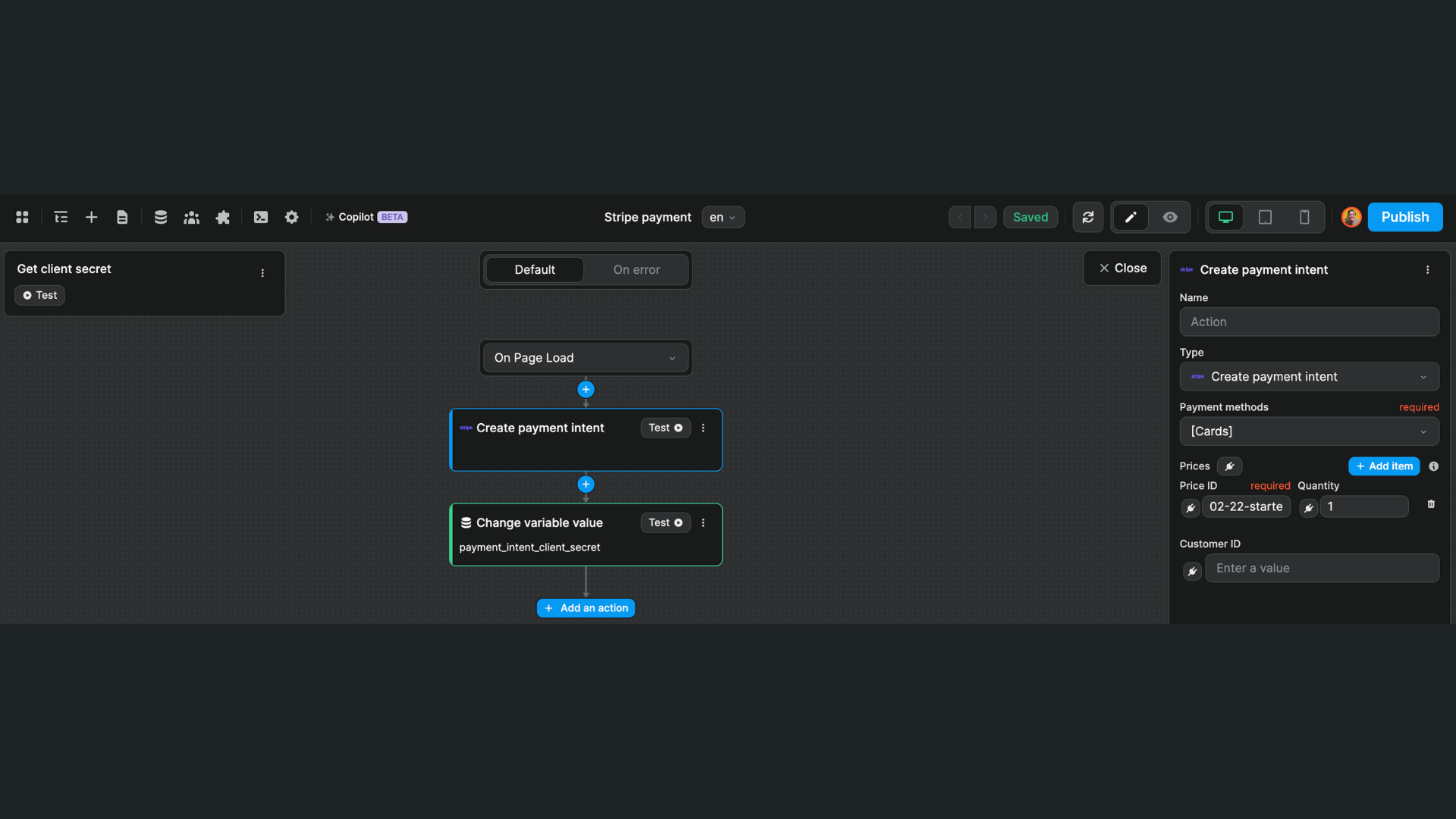Toggle binding for Customer ID field
The height and width of the screenshot is (819, 1456).
pyautogui.click(x=1192, y=571)
